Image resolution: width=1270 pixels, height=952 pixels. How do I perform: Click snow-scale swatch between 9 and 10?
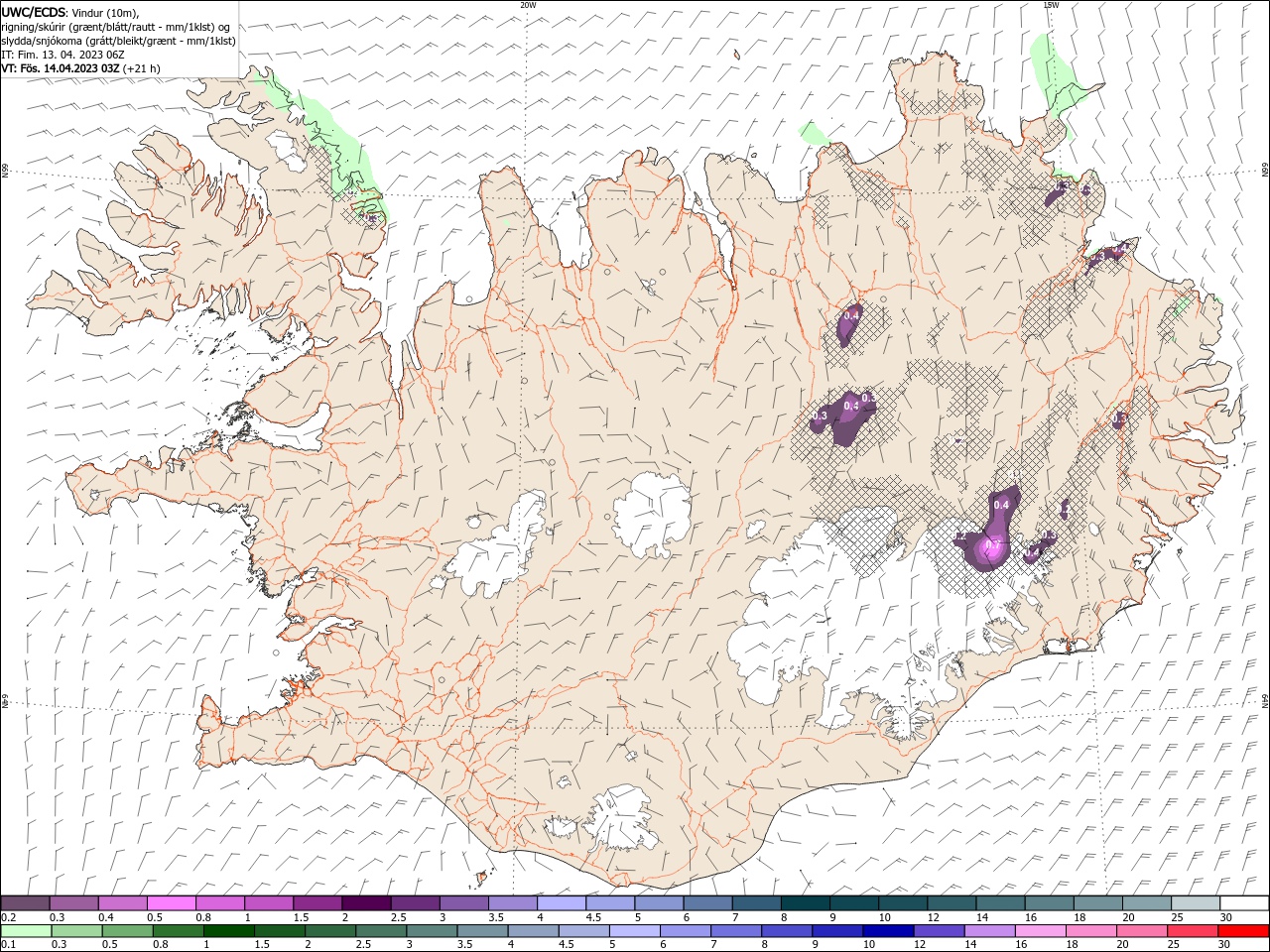click(x=853, y=903)
